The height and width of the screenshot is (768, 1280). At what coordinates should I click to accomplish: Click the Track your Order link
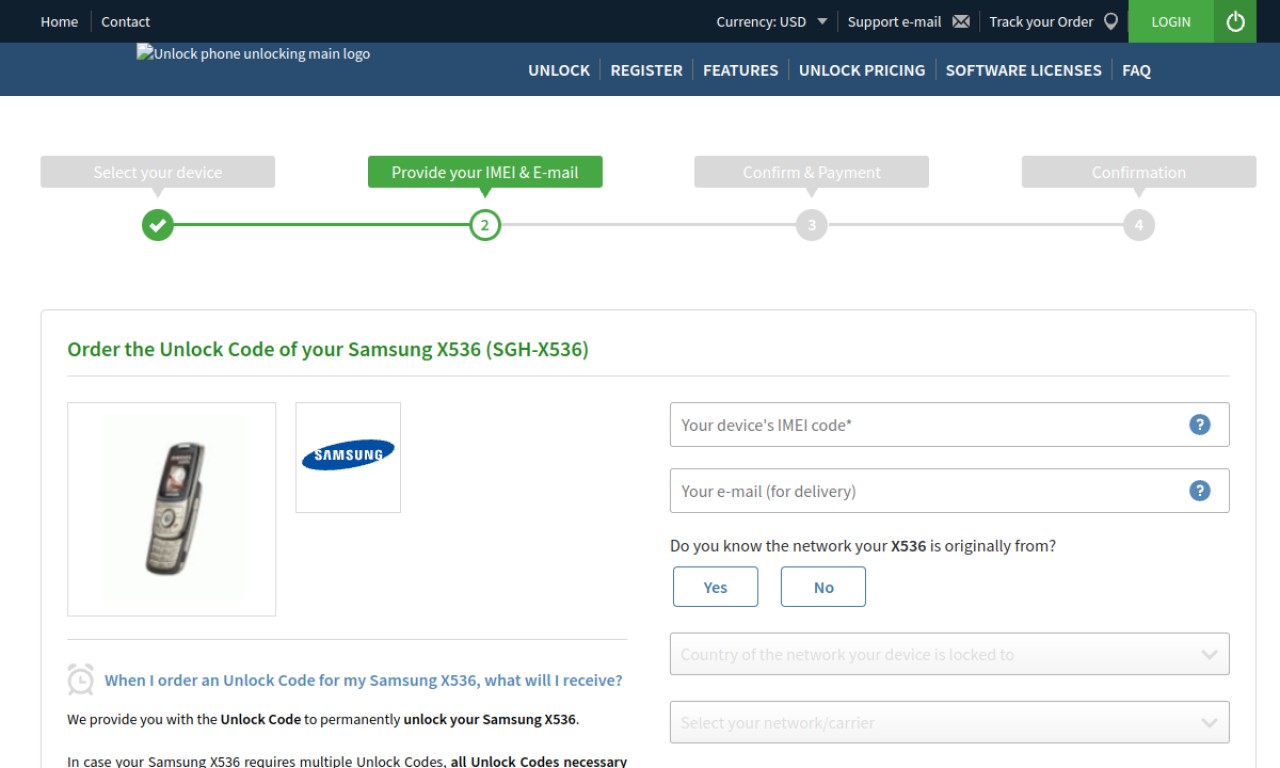(x=1041, y=21)
